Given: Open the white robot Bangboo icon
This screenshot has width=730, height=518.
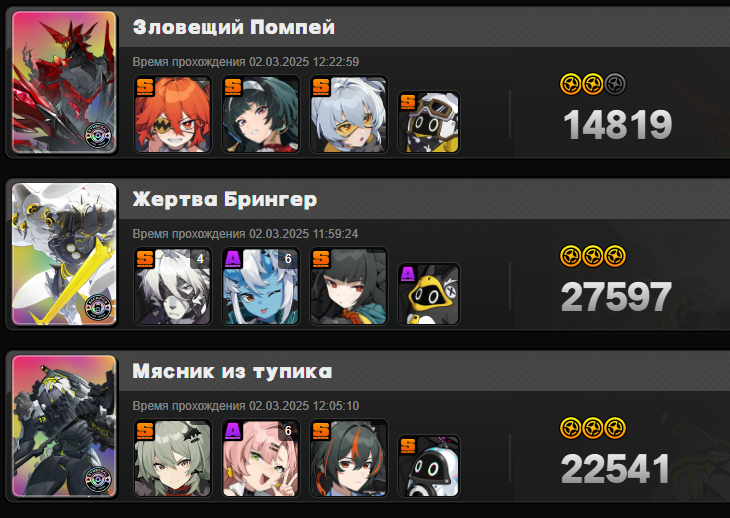Looking at the screenshot, I should pyautogui.click(x=429, y=466).
